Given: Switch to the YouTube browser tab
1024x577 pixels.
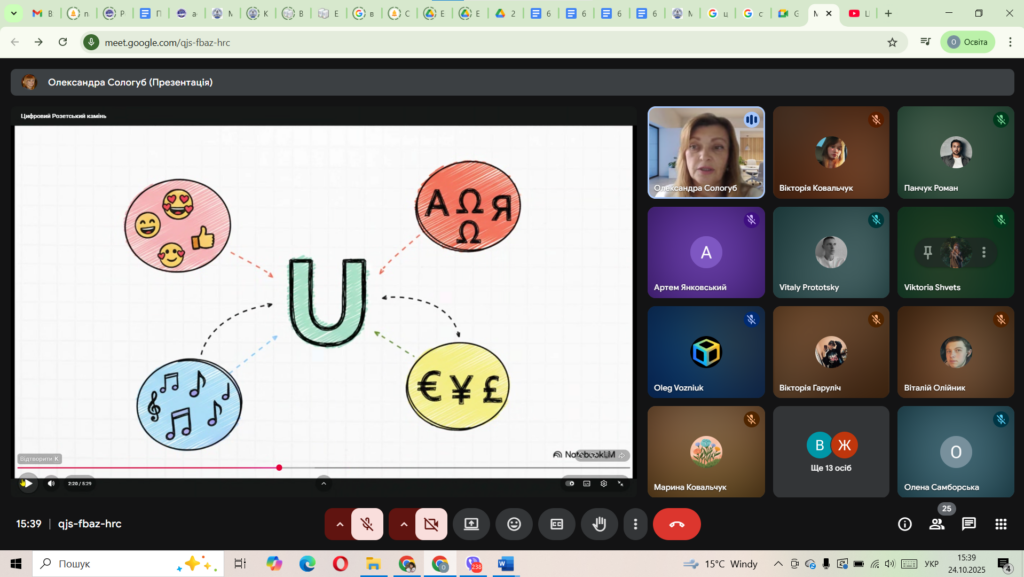Looking at the screenshot, I should click(858, 14).
